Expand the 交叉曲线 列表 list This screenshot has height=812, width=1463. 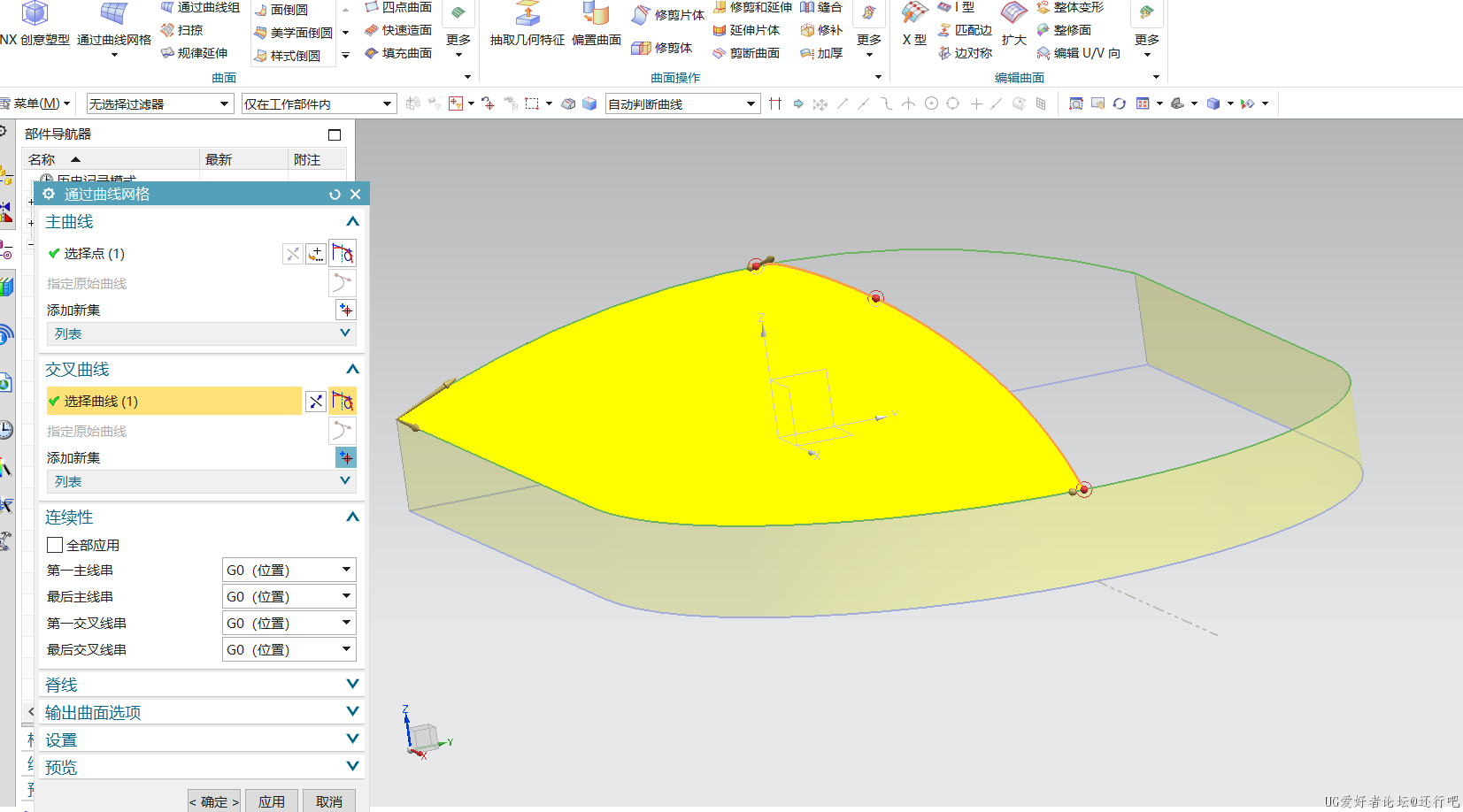pyautogui.click(x=201, y=481)
